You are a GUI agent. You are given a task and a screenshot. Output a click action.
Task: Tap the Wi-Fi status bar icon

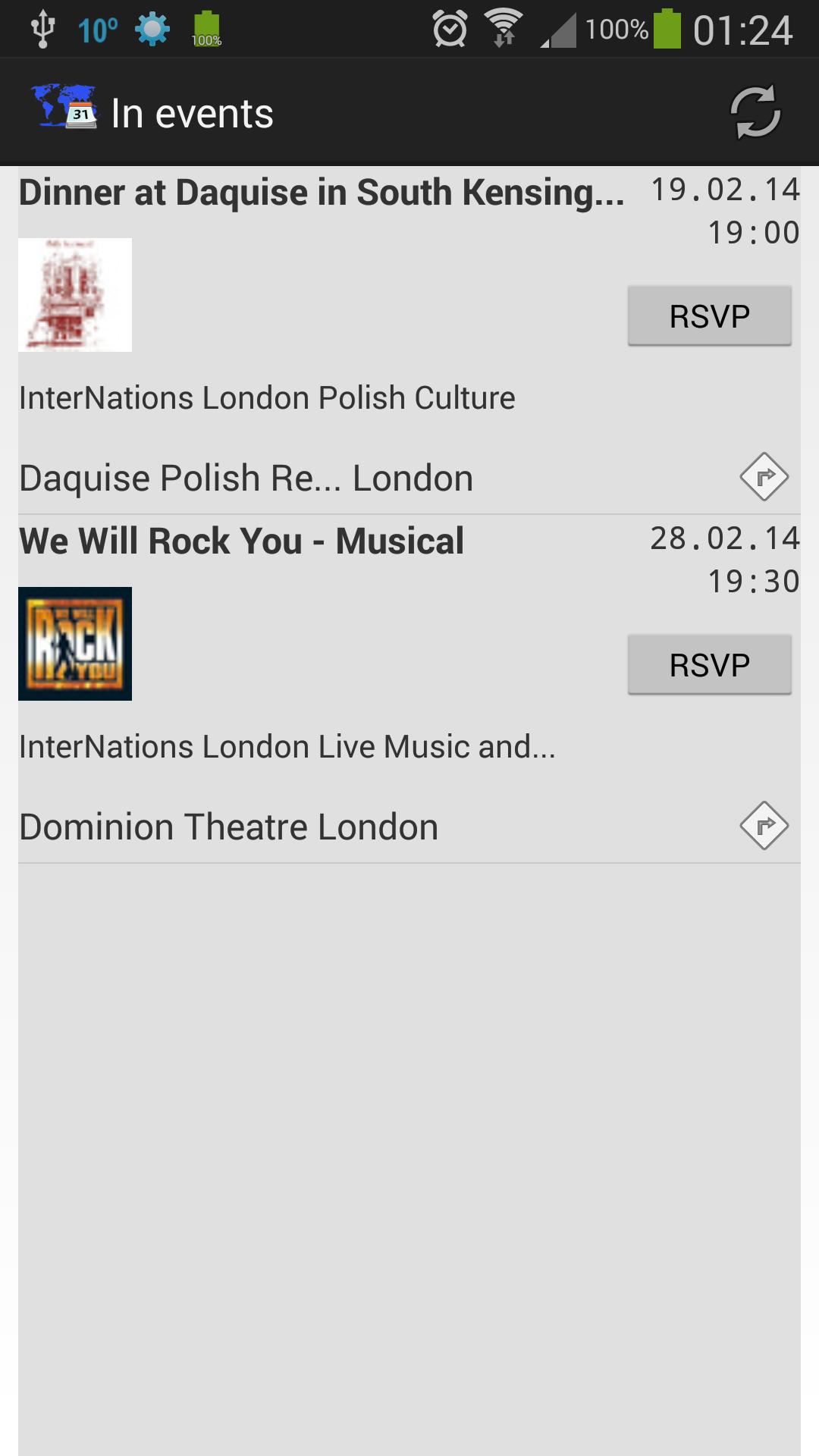pos(504,29)
